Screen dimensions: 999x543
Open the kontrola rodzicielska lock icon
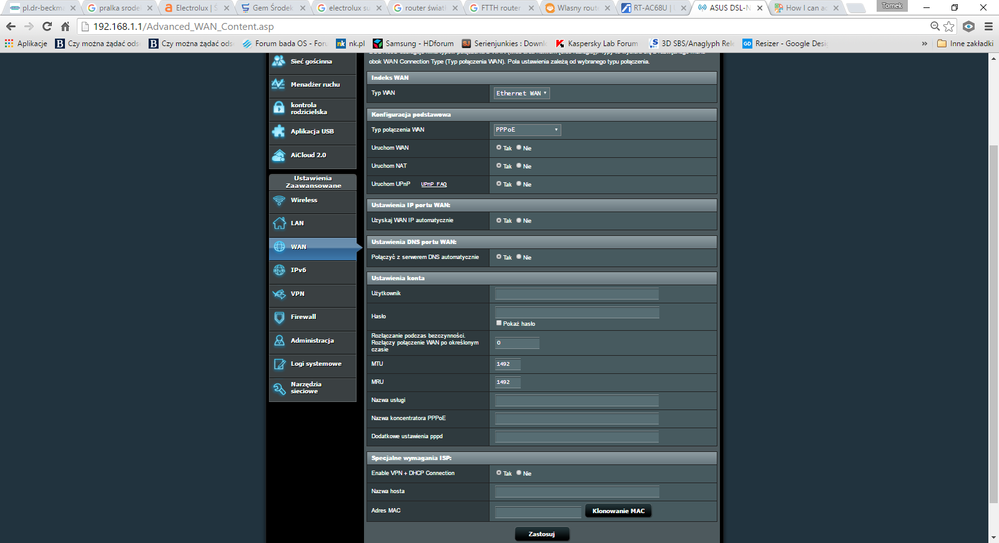coord(279,108)
